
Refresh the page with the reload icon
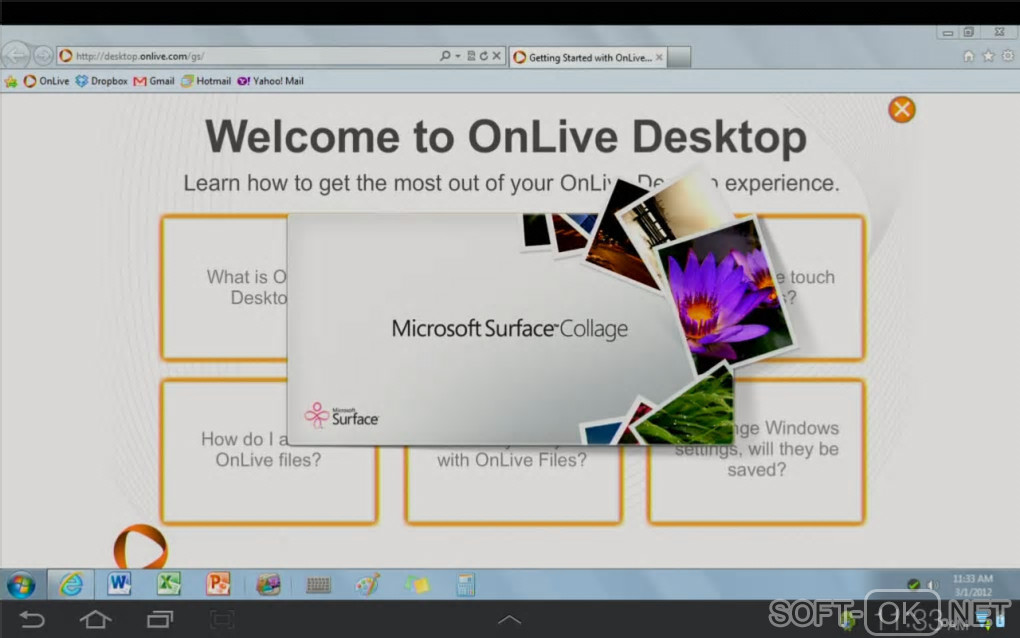[483, 56]
